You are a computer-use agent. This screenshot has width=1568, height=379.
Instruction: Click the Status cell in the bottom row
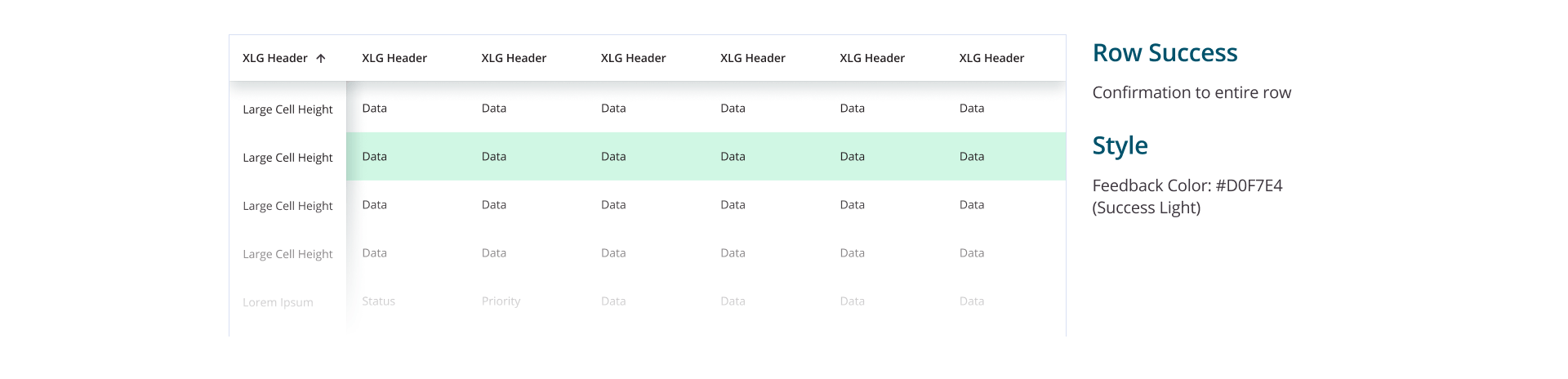(x=378, y=301)
